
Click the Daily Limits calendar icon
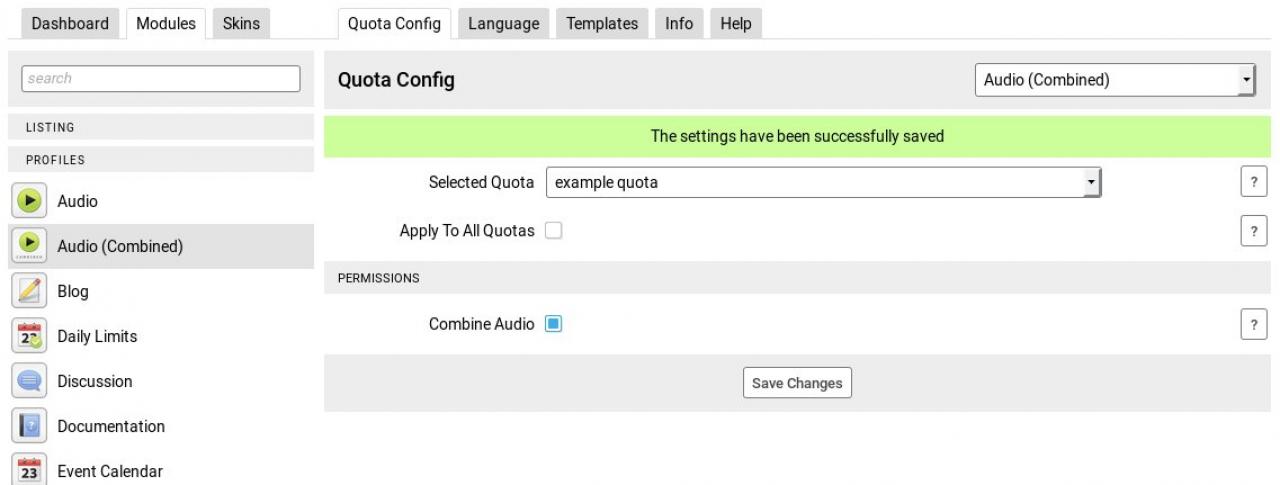[x=30, y=336]
